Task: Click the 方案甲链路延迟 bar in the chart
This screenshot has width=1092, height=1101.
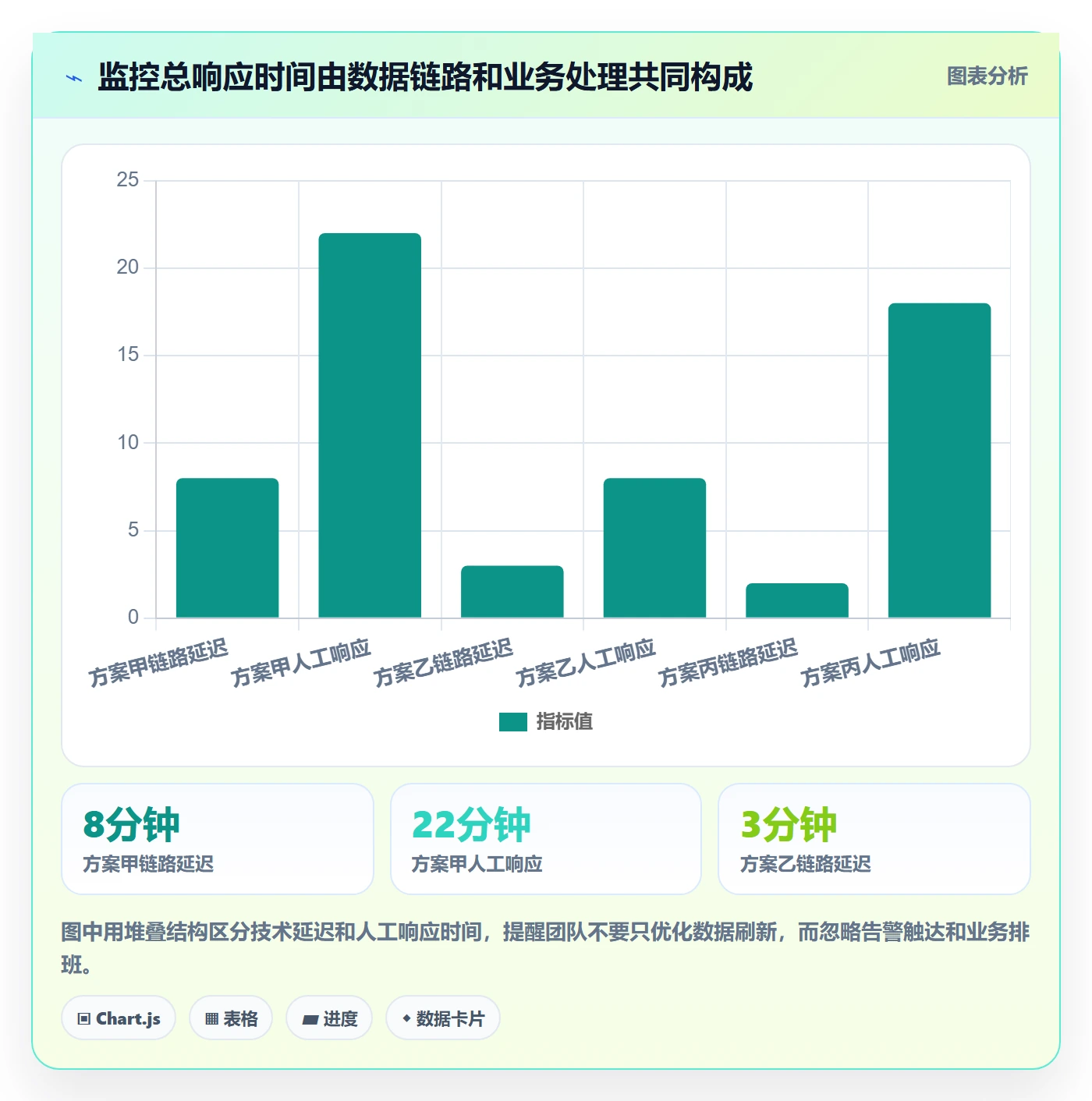Action: [227, 548]
